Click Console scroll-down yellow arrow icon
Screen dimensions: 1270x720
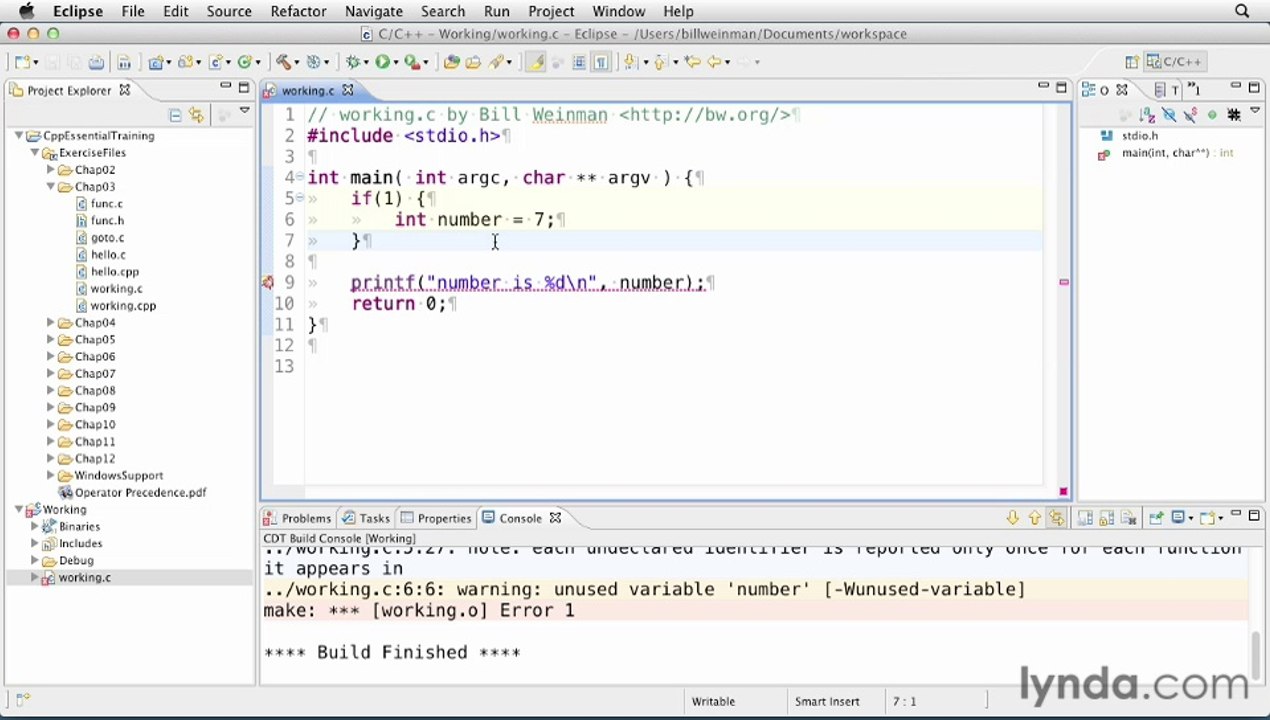[x=1013, y=518]
